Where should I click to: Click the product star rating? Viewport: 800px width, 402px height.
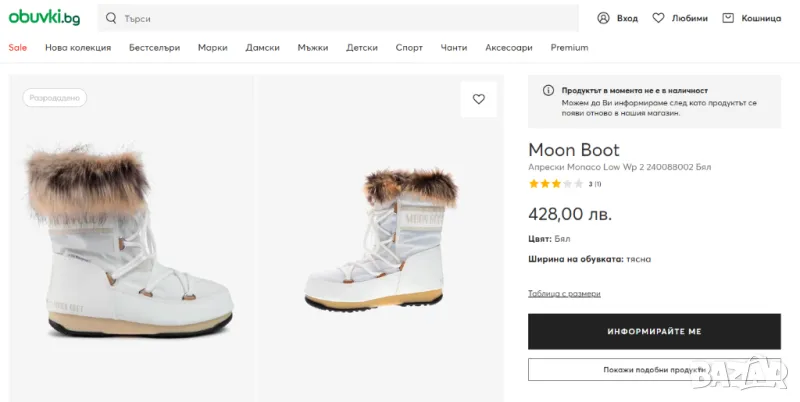tap(555, 184)
